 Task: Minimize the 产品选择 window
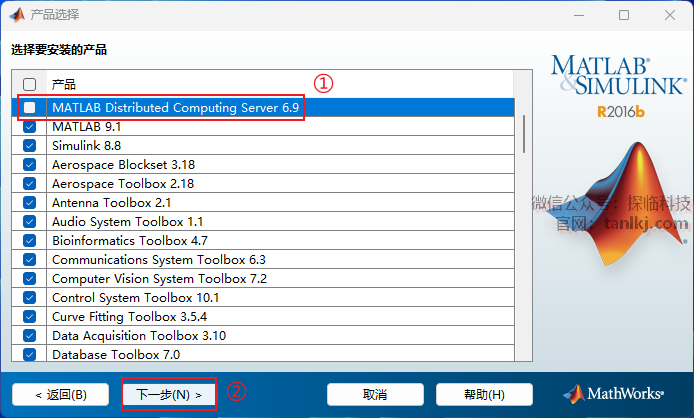(x=579, y=15)
